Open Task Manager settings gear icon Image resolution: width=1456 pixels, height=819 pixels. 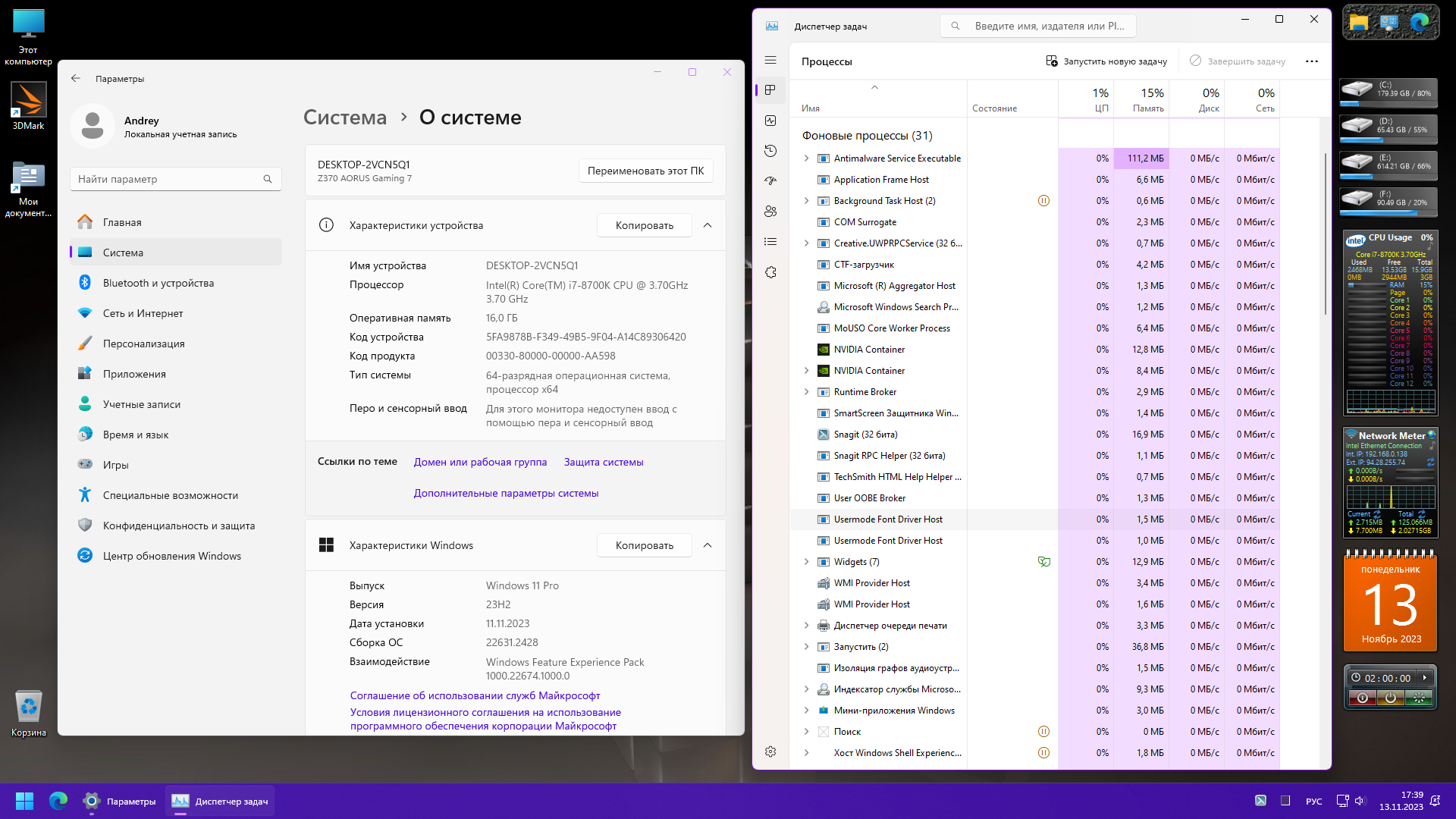tap(770, 752)
